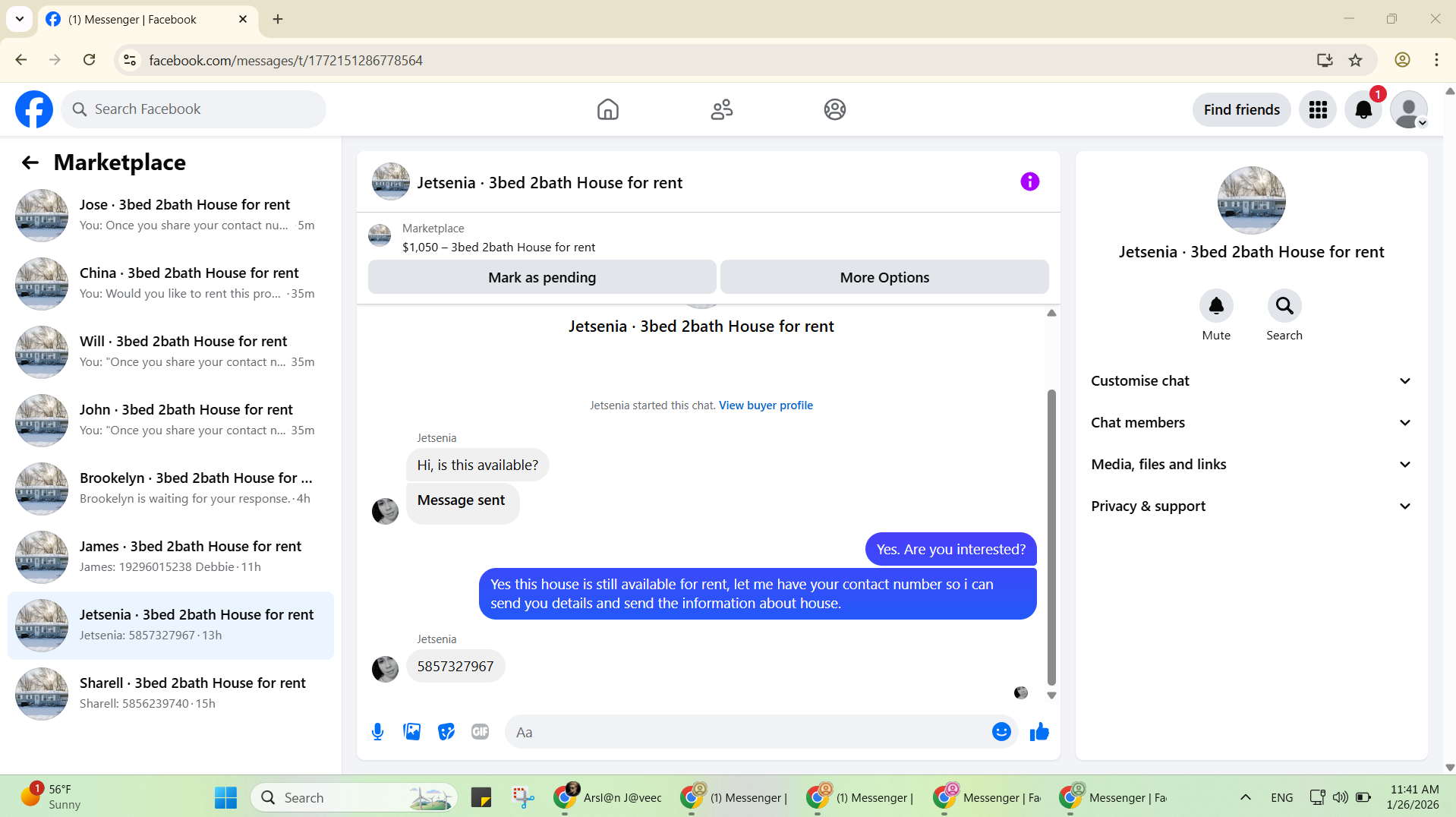Open View buyer profile link
Image resolution: width=1456 pixels, height=817 pixels.
(x=765, y=405)
